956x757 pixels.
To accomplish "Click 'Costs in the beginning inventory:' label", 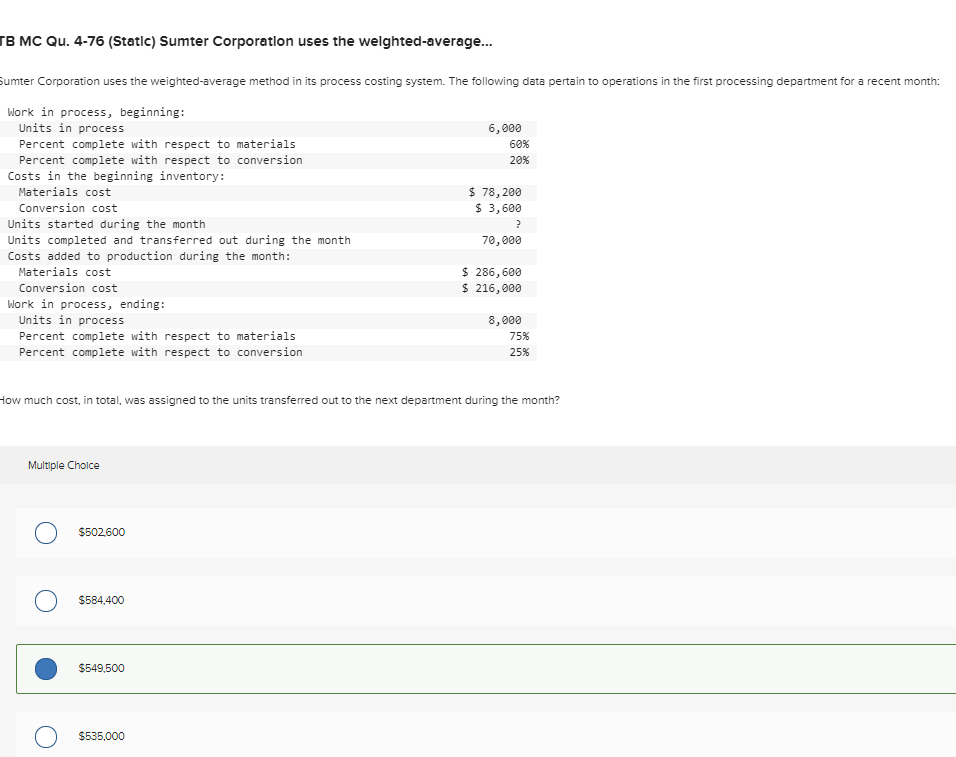I will click(x=116, y=176).
